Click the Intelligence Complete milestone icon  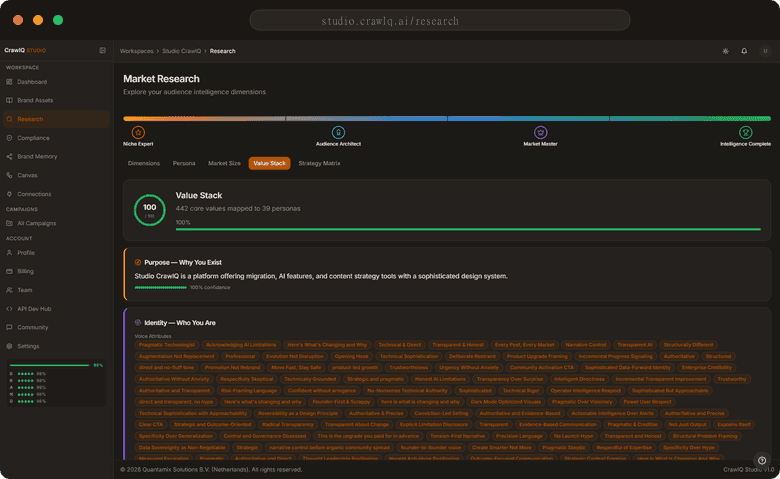(745, 132)
